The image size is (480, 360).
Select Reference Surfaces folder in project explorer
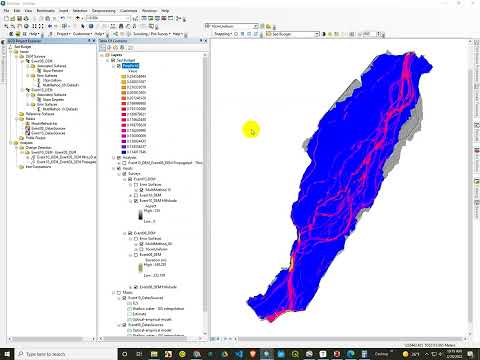click(40, 114)
